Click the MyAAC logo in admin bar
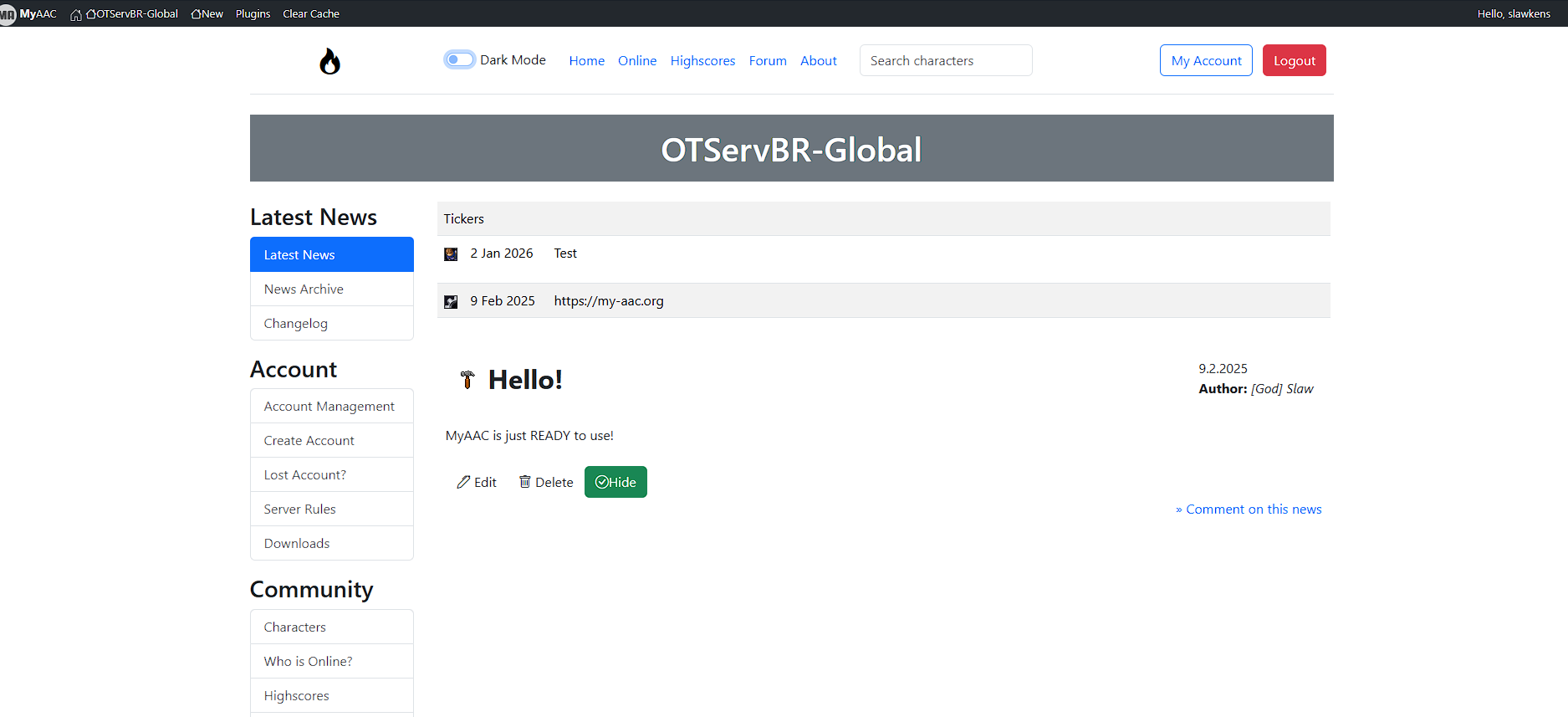This screenshot has width=1568, height=717. (29, 13)
